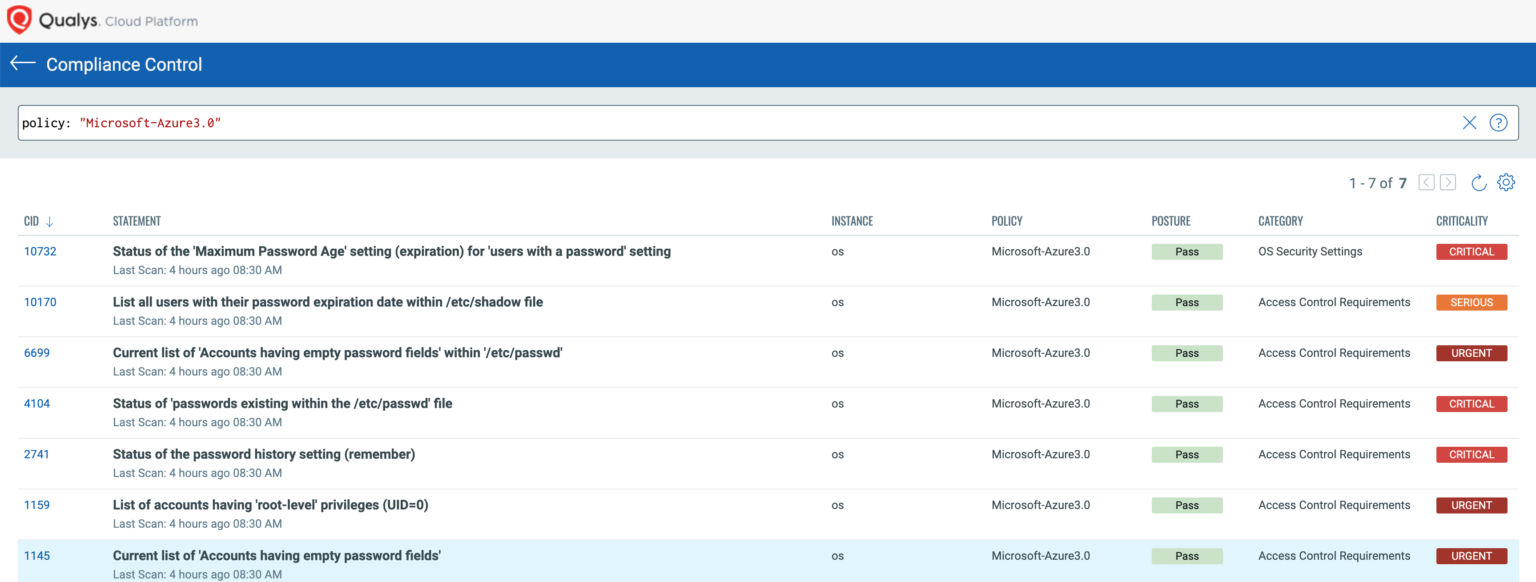Open CID 2741 details
The width and height of the screenshot is (1536, 582).
(36, 454)
